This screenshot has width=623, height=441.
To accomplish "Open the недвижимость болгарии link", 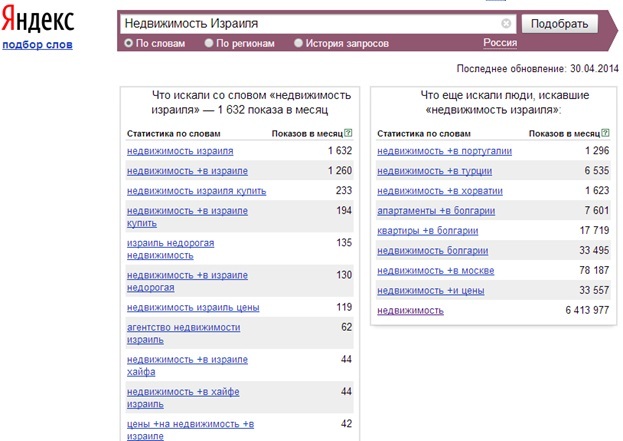I will click(x=432, y=251).
